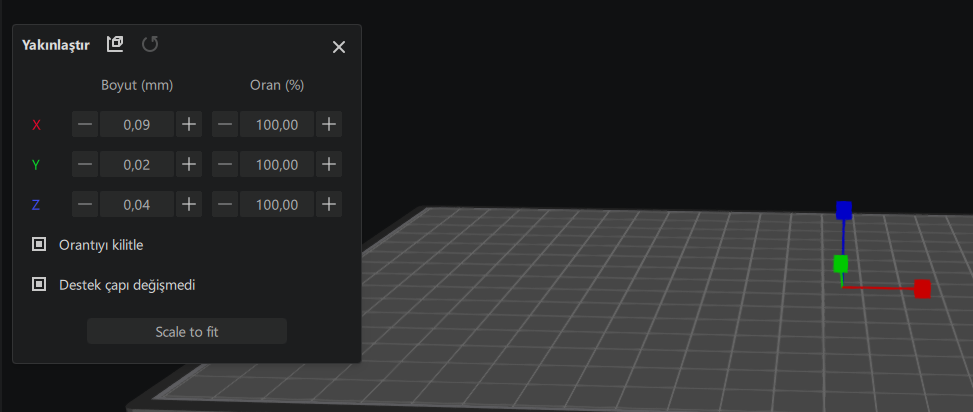Click the reset arrow icon in the scale panel
The height and width of the screenshot is (412, 973).
[150, 44]
